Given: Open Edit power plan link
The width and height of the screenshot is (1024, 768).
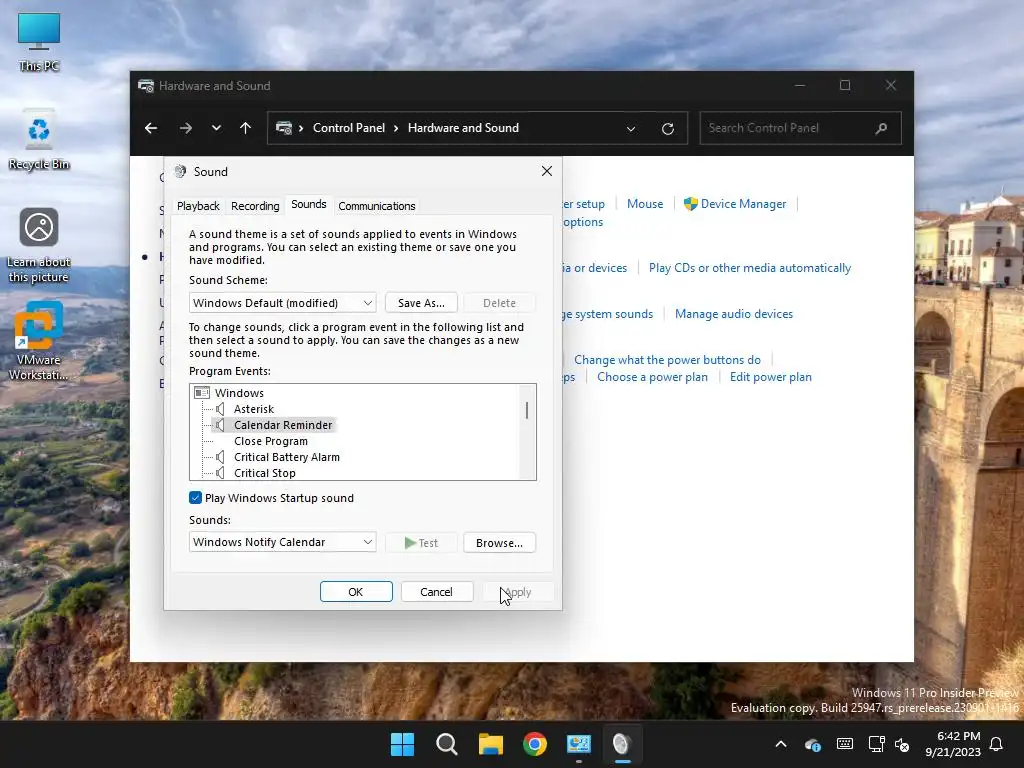Looking at the screenshot, I should click(771, 377).
